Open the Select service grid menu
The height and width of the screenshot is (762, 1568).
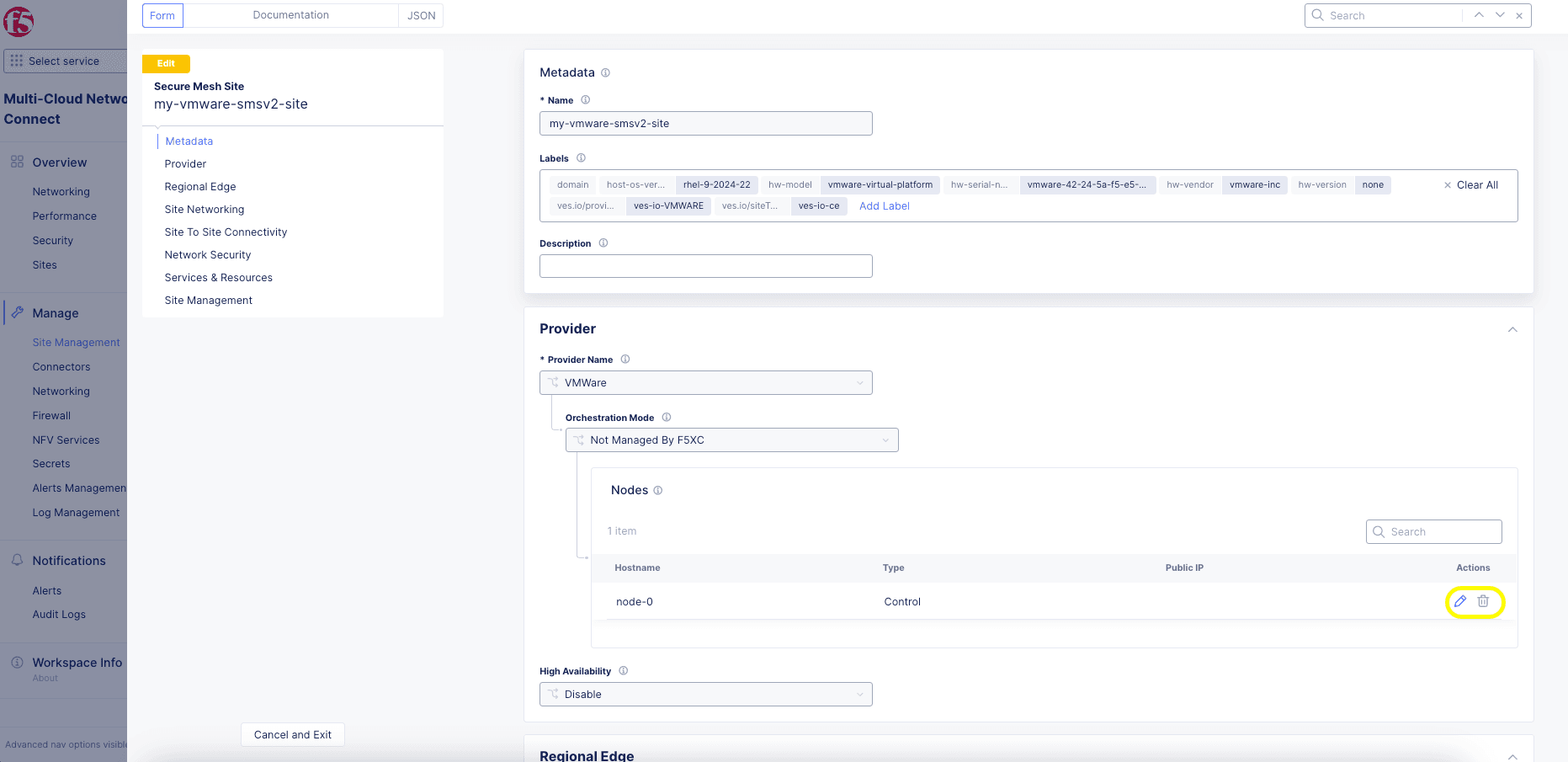pos(17,61)
